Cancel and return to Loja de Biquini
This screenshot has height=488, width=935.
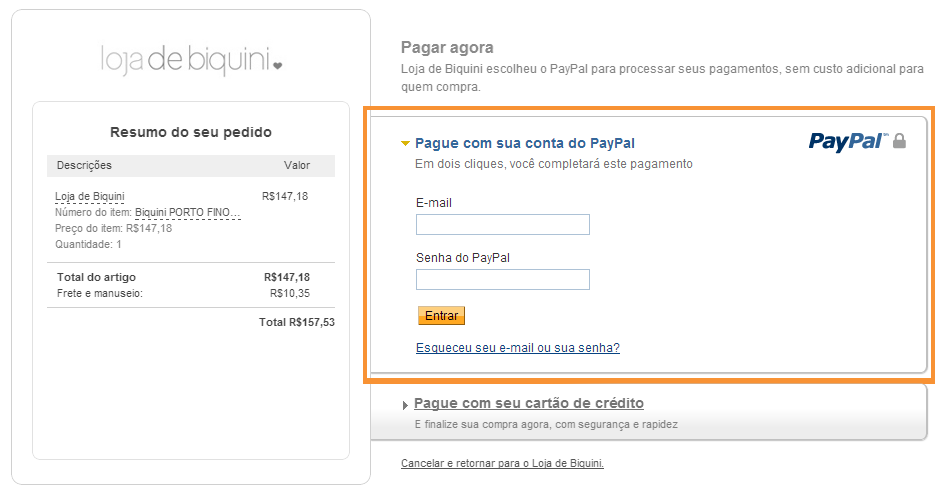(502, 463)
